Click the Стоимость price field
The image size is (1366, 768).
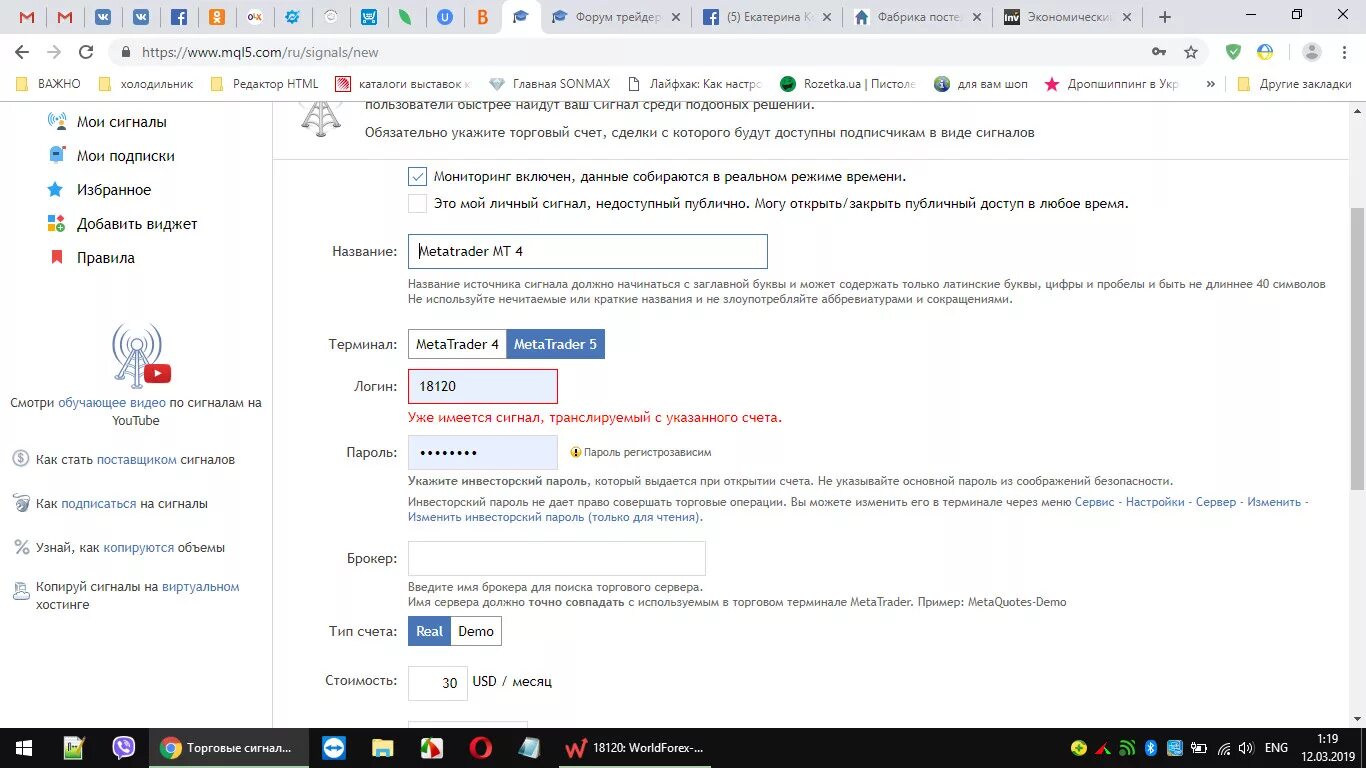click(438, 683)
